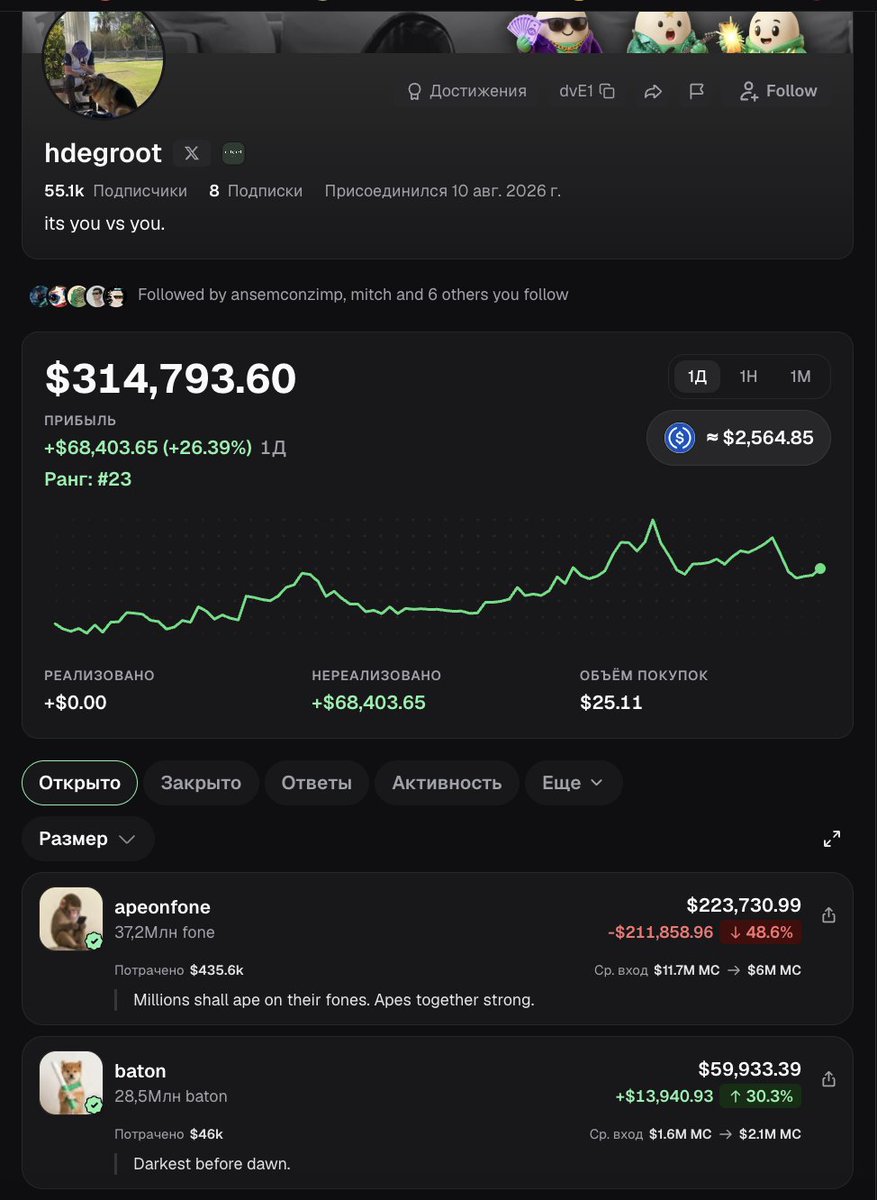Viewport: 877px width, 1200px height.
Task: Select the 1Н chart range
Action: click(x=748, y=377)
